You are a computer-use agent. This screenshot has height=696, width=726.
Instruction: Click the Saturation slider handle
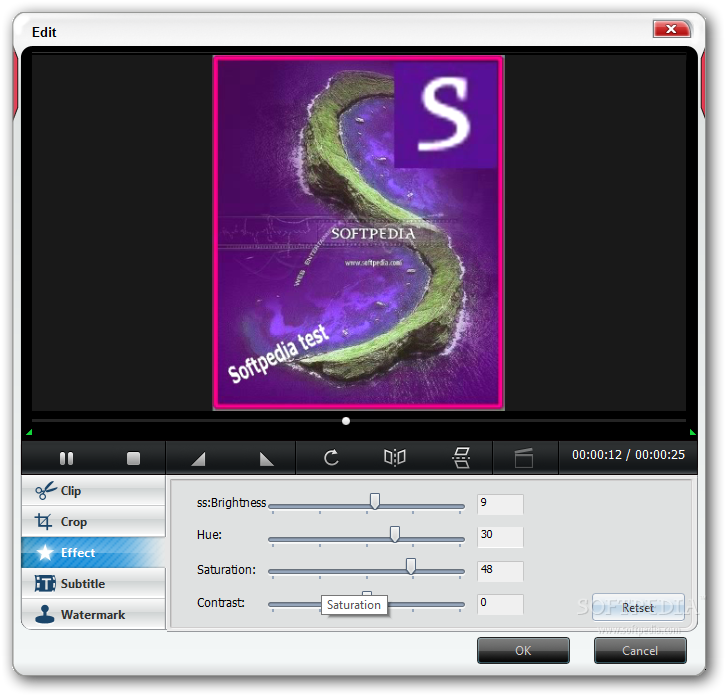point(411,566)
